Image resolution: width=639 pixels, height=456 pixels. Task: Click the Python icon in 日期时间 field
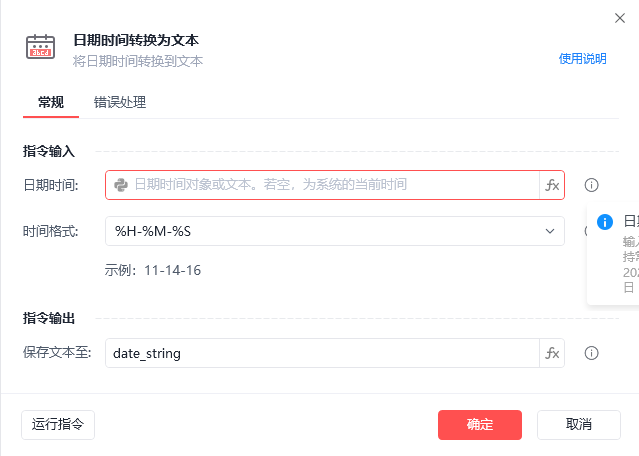120,185
